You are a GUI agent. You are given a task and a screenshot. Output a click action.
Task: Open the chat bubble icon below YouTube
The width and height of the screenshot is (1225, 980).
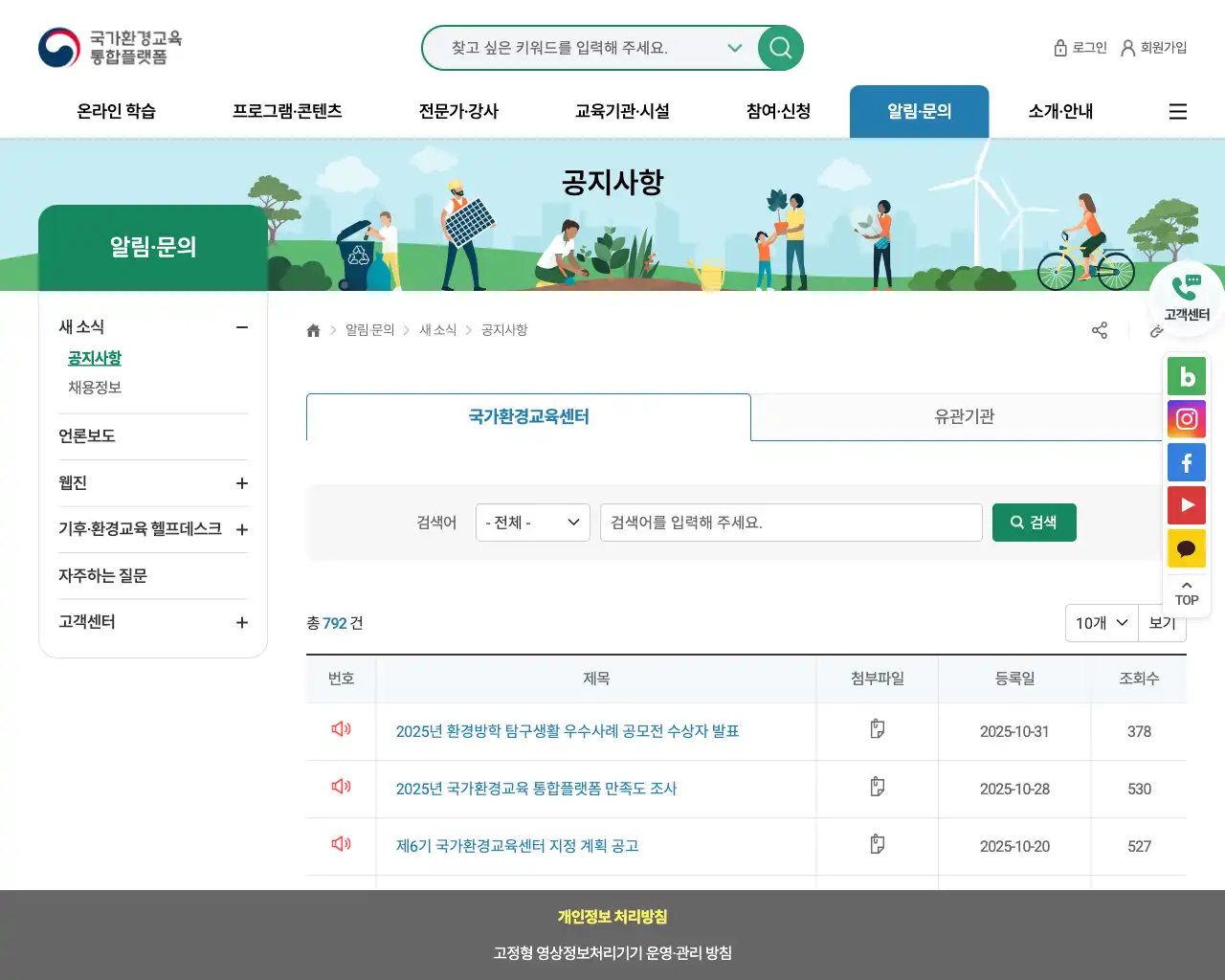point(1187,548)
